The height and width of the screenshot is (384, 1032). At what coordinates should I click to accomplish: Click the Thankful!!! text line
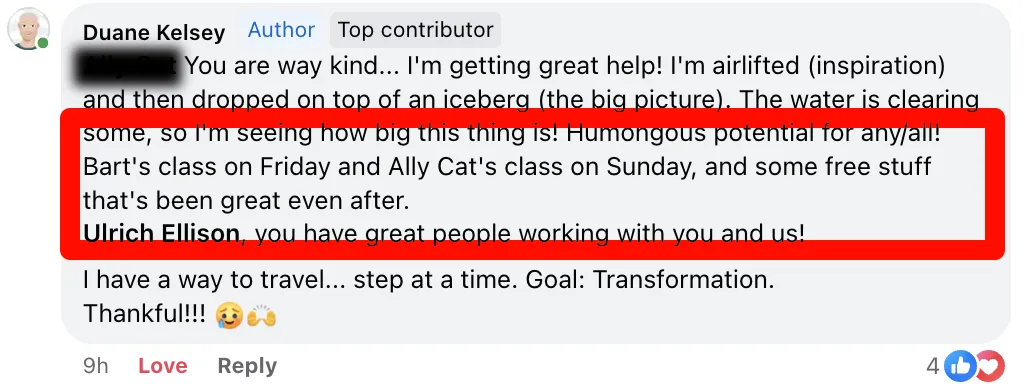point(144,315)
